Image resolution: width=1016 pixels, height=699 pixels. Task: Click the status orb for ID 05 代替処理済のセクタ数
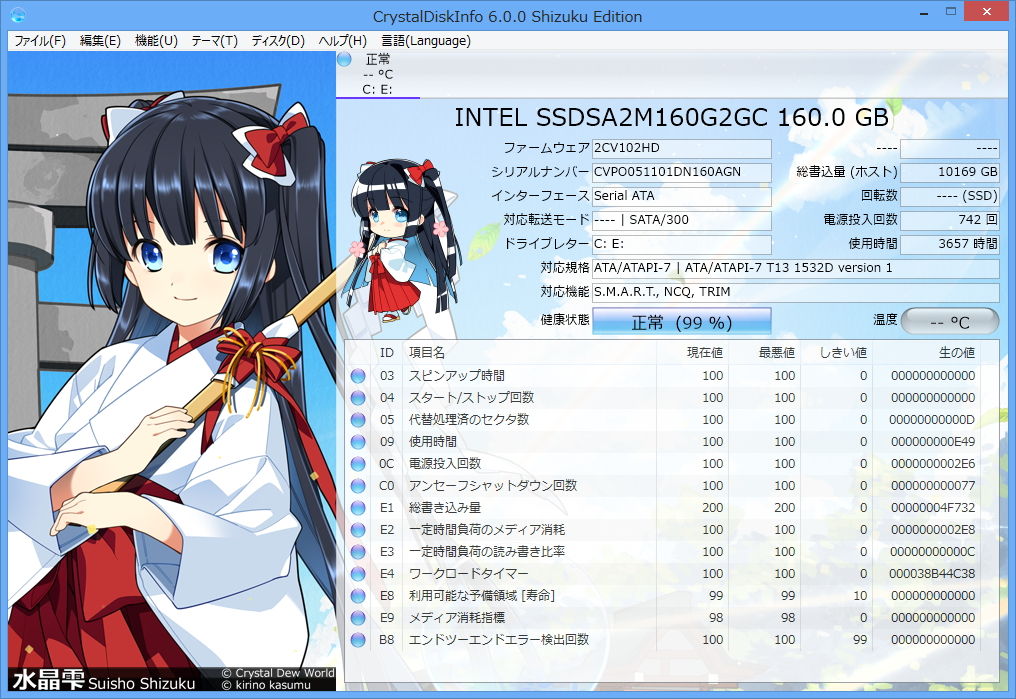358,420
